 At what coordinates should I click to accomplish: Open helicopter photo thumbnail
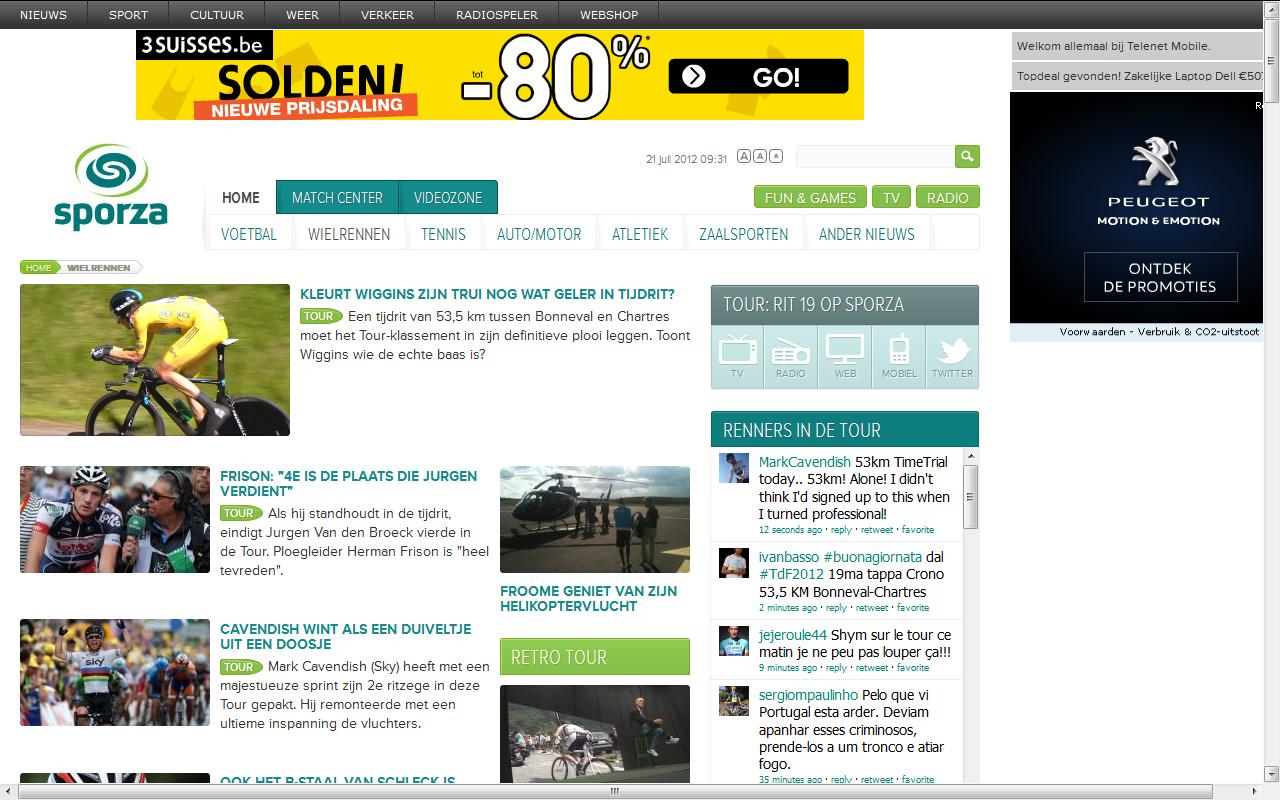595,519
